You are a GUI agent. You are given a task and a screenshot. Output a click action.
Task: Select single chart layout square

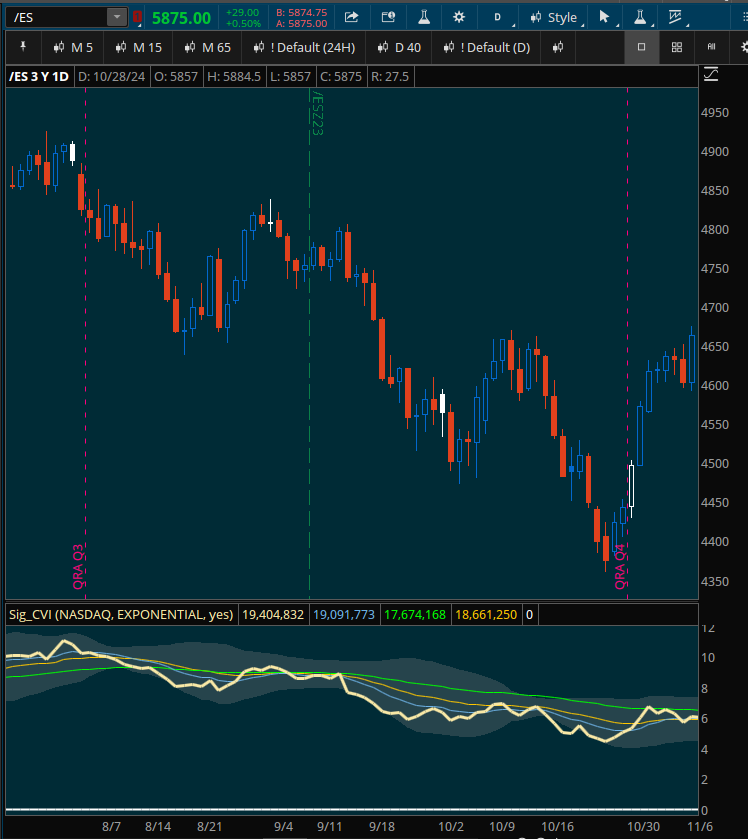click(642, 47)
